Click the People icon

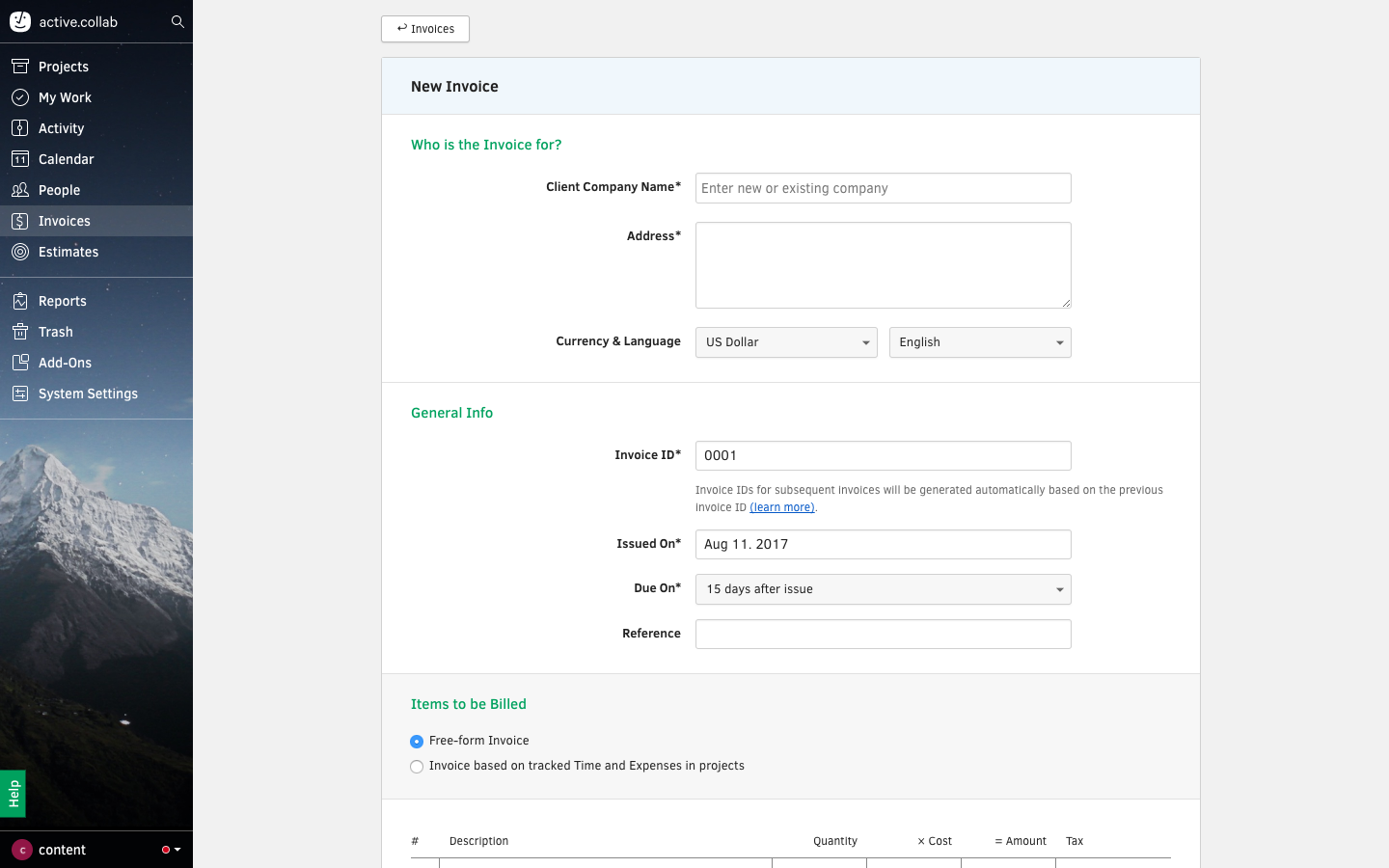click(20, 189)
